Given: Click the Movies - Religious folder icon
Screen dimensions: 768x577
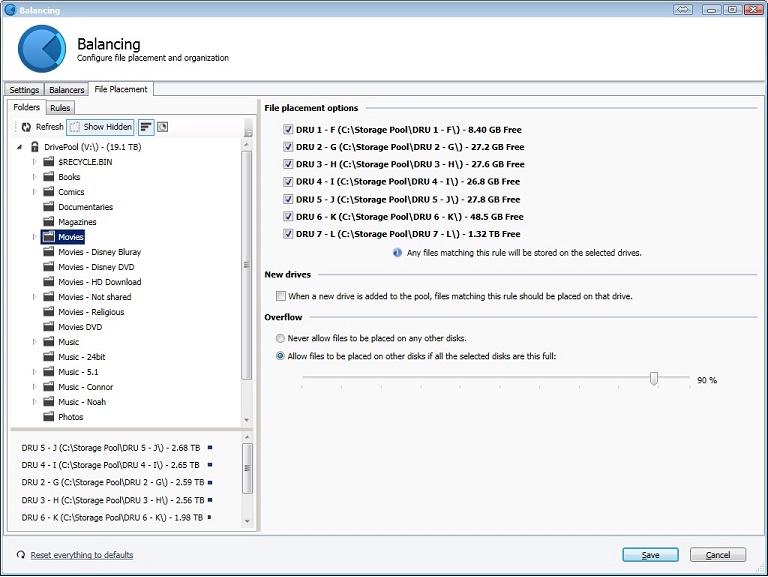Looking at the screenshot, I should pos(48,312).
